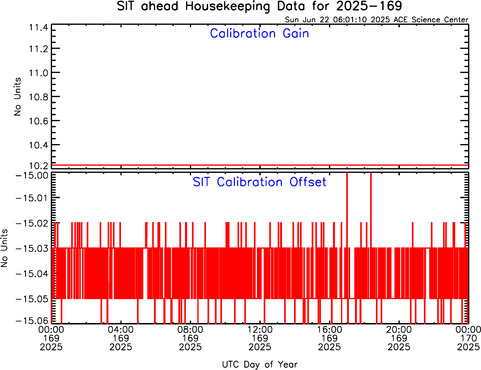Select the 20:00 time axis label
Screen dimensions: 481x370
(x=399, y=330)
